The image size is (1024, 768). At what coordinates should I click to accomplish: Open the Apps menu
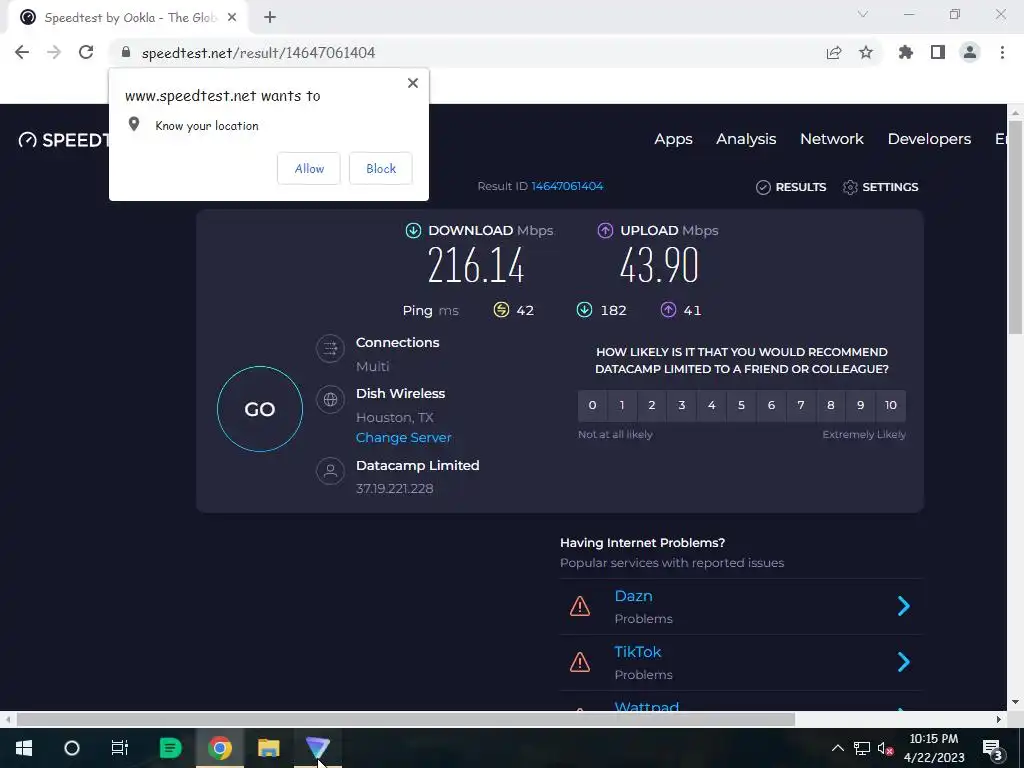tap(673, 139)
